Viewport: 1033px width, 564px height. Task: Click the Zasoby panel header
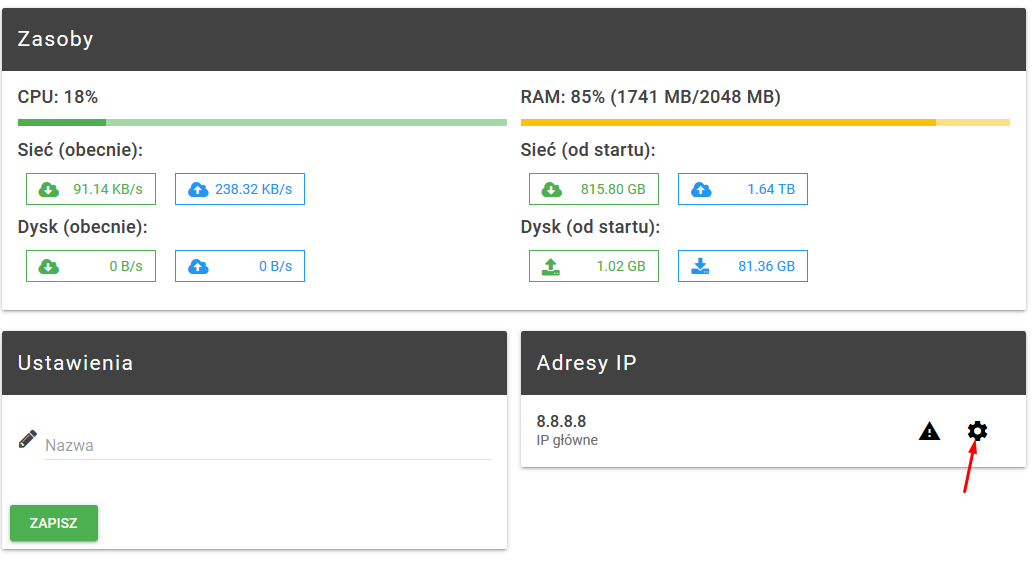pos(514,40)
